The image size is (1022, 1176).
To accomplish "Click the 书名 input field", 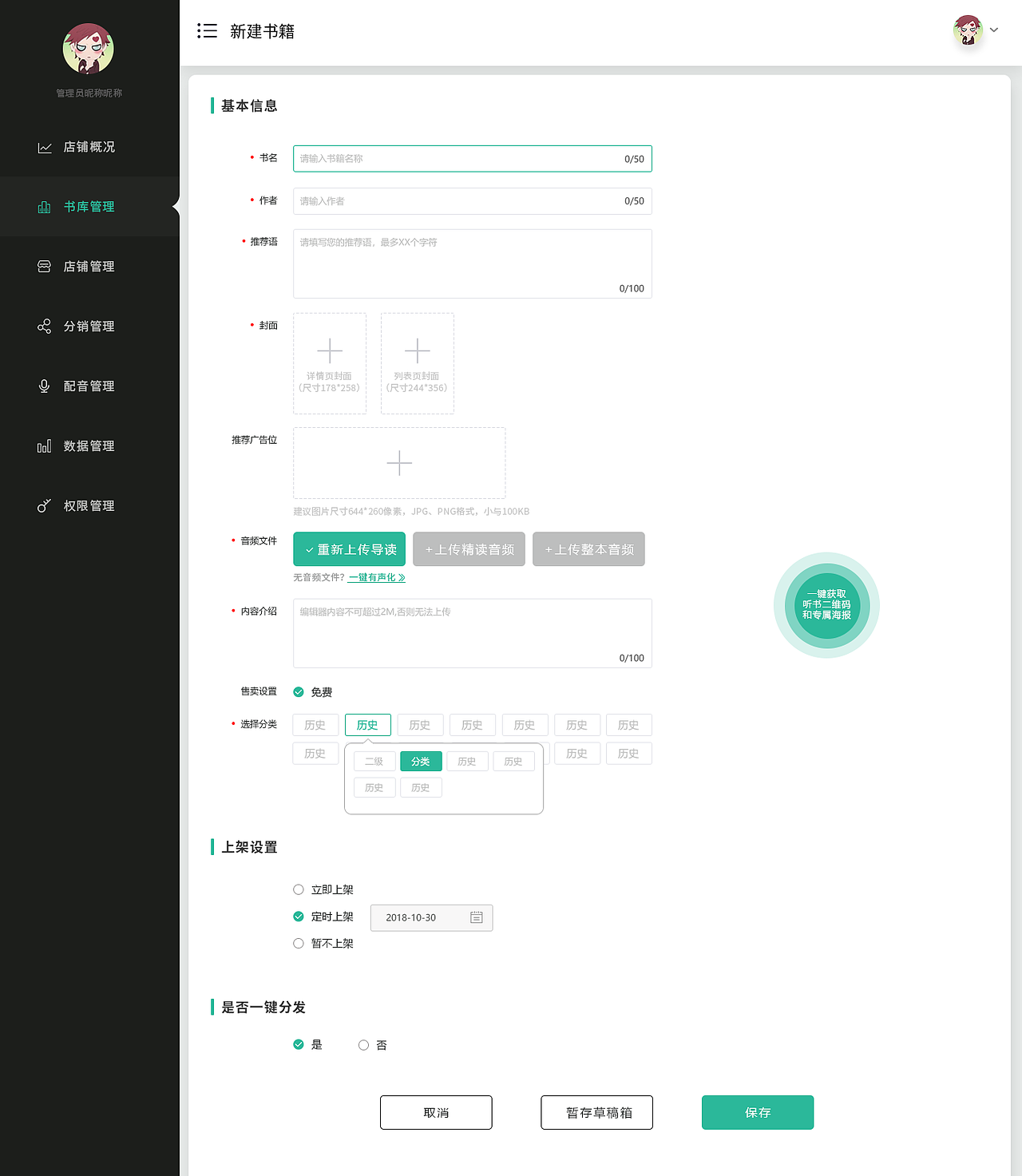I will pyautogui.click(x=472, y=158).
